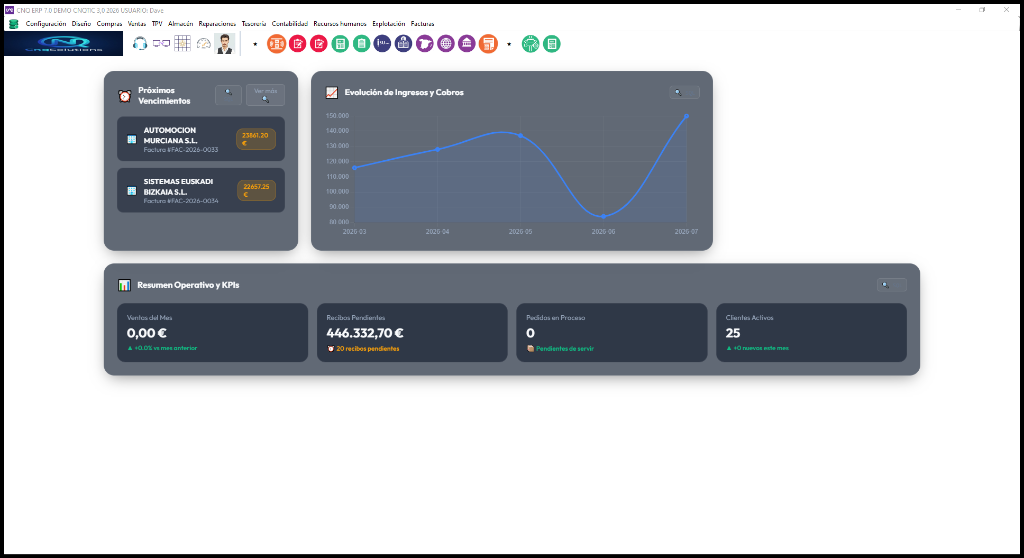Click the purple Spain map icon
Screen dimensions: 1024x558
tap(424, 44)
